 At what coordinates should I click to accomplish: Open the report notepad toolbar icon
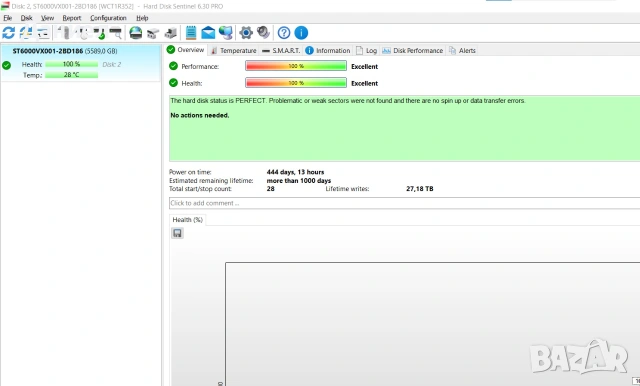pos(191,33)
